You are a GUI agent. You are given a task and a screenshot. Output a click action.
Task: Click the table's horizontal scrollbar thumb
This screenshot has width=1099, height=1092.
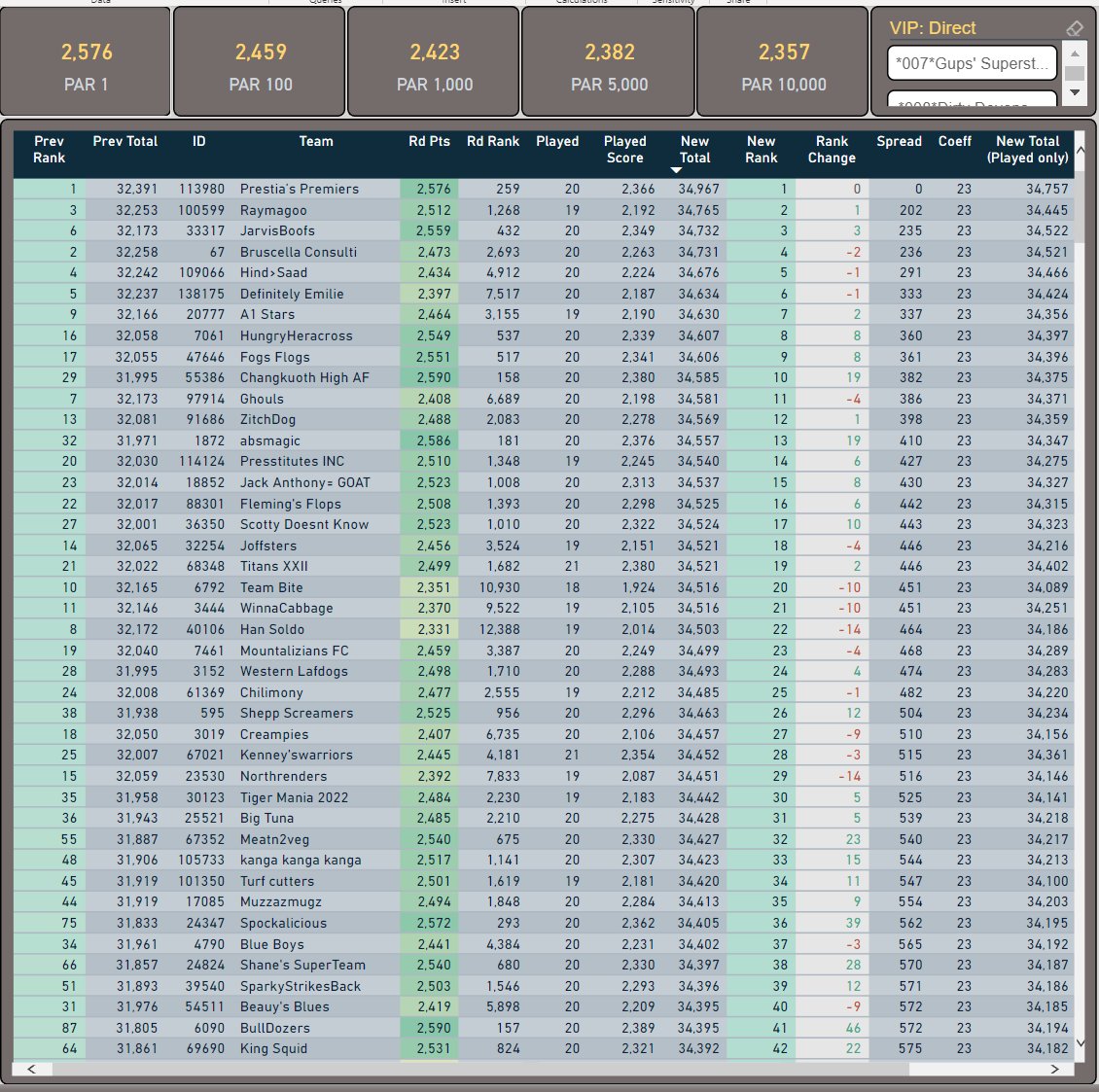pyautogui.click(x=480, y=1069)
